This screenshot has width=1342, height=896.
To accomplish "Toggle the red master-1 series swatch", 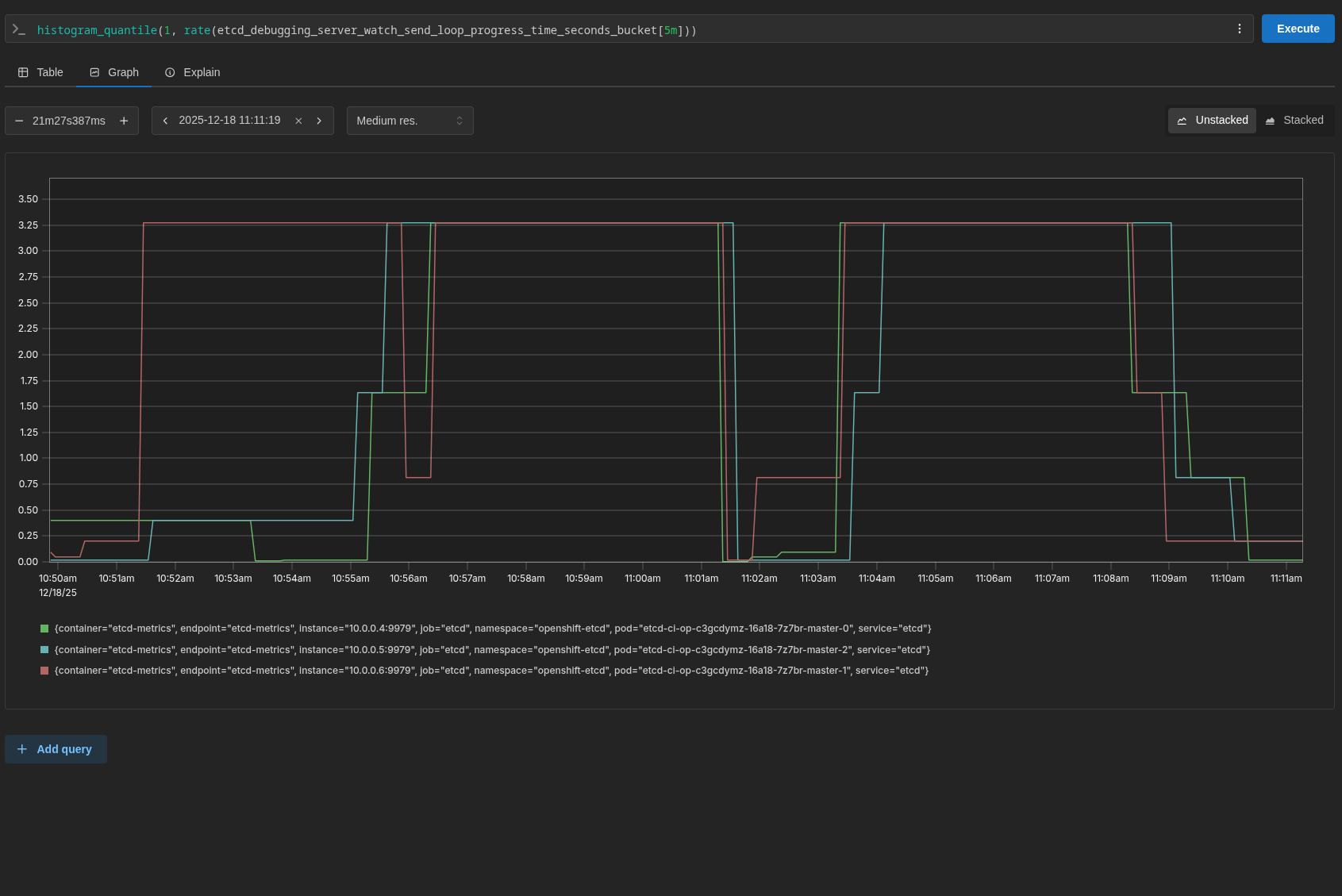I will (44, 671).
